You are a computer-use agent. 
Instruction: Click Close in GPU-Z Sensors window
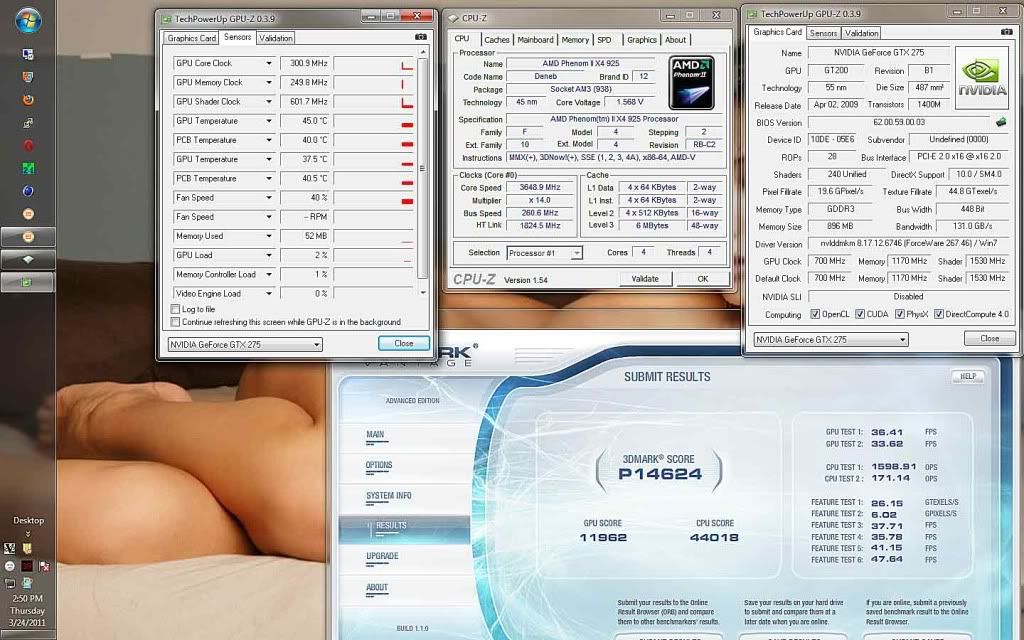404,344
